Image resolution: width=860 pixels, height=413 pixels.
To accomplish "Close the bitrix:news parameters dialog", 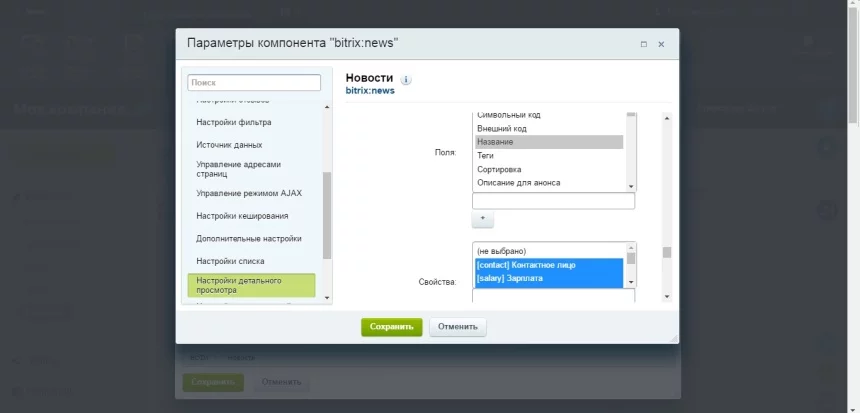I will (x=661, y=44).
